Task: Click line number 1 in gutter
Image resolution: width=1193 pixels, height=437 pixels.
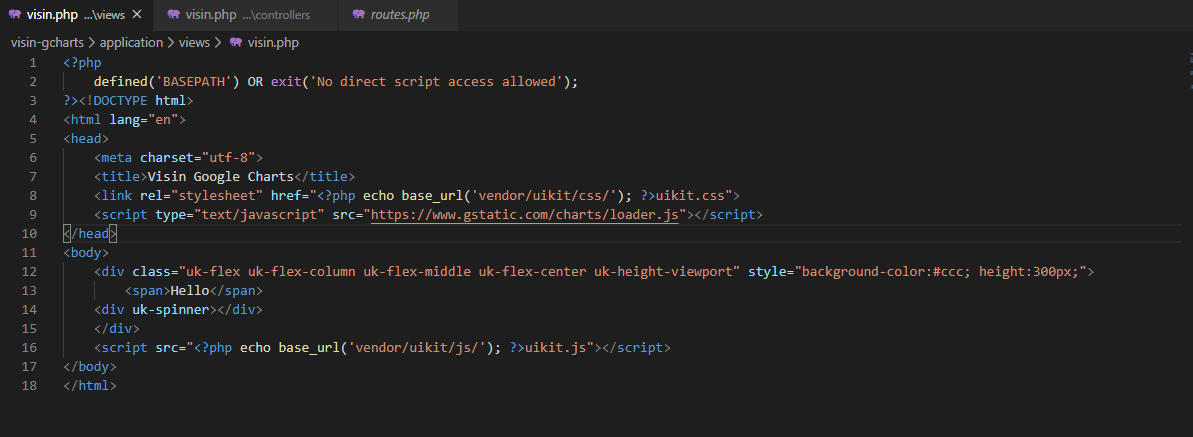Action: point(33,62)
